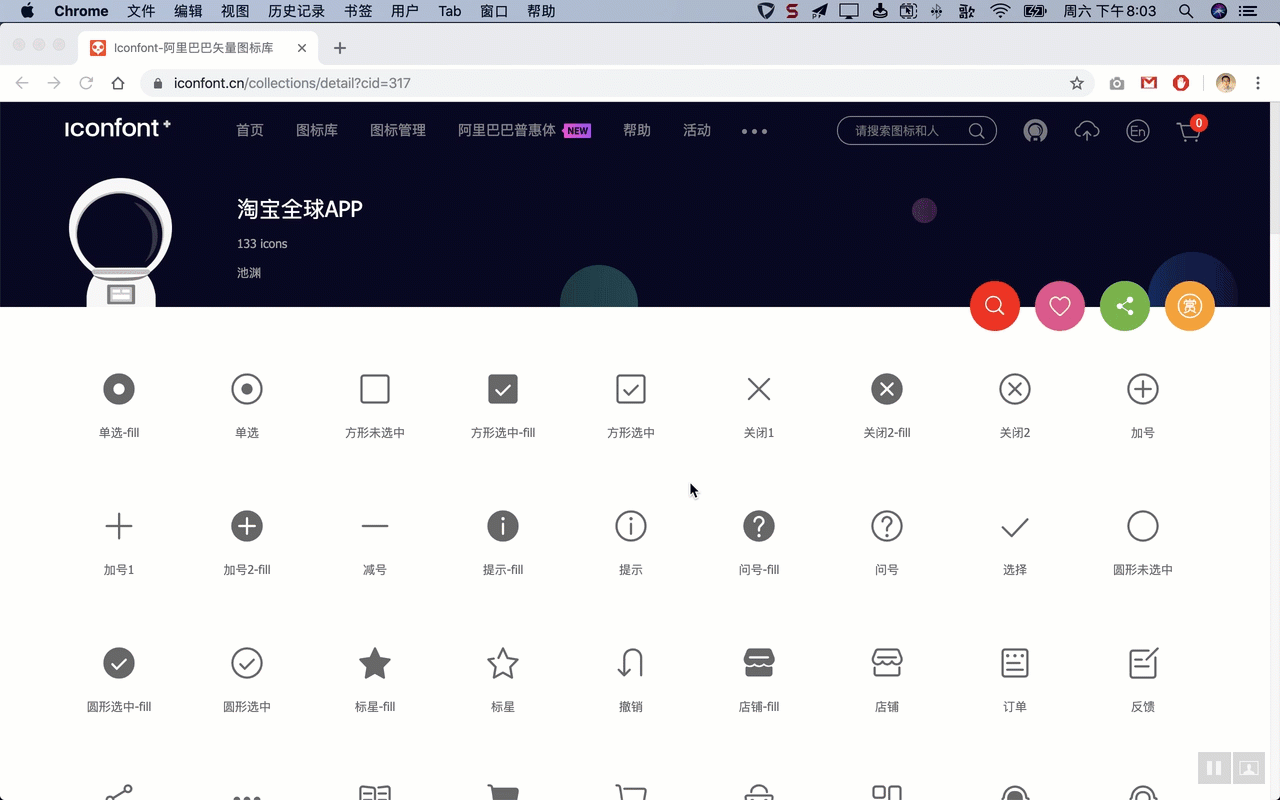Viewport: 1280px width, 800px height.
Task: Click the 关闭1 cross icon
Action: click(x=759, y=389)
